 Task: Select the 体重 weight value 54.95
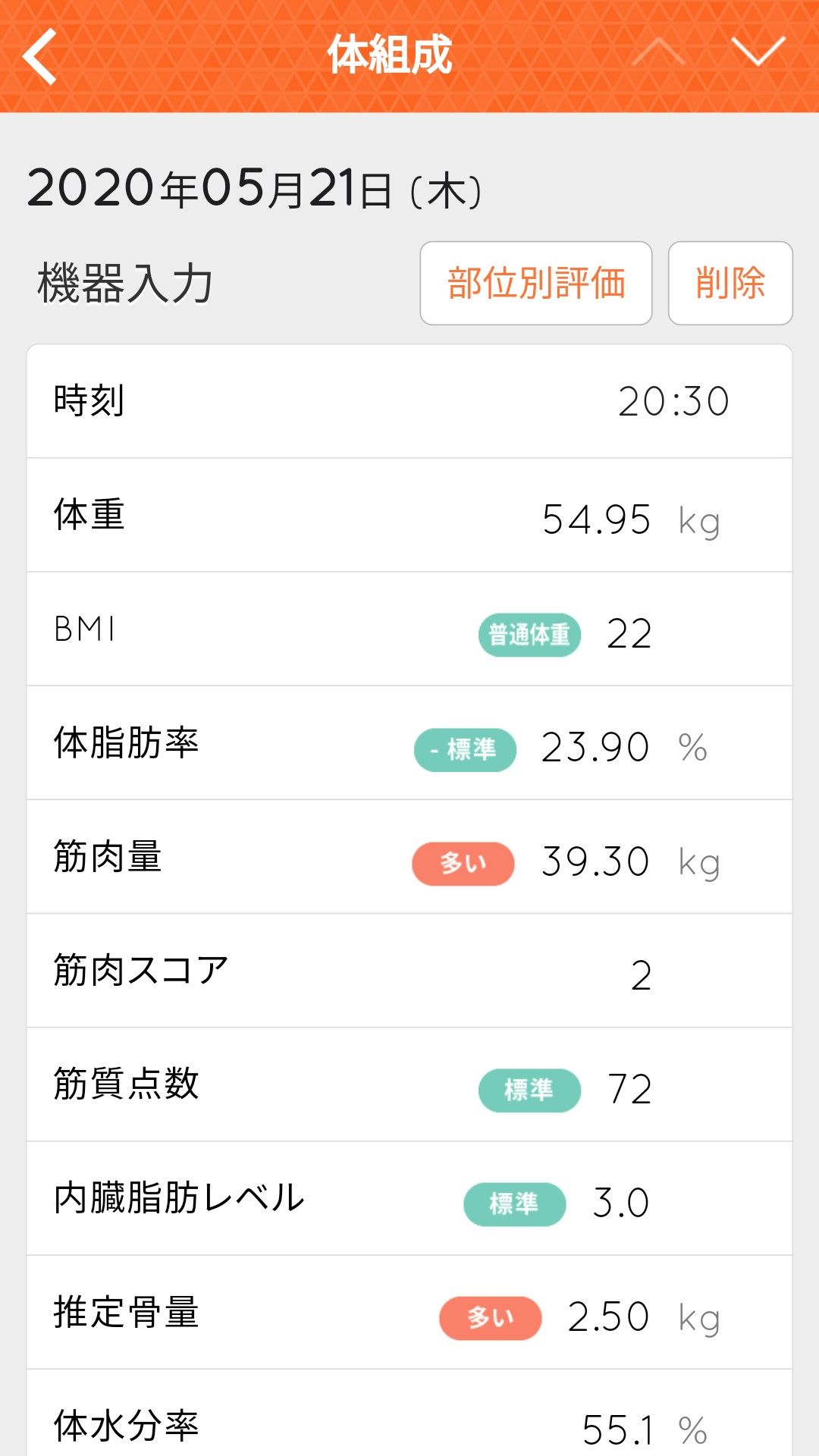[x=596, y=520]
